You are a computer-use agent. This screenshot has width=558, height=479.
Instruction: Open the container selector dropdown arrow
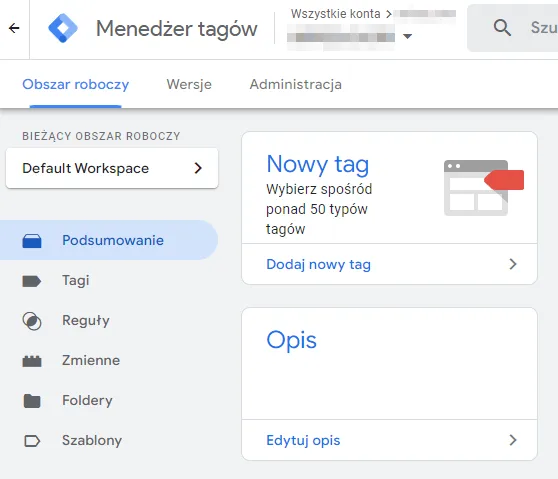[x=407, y=36]
